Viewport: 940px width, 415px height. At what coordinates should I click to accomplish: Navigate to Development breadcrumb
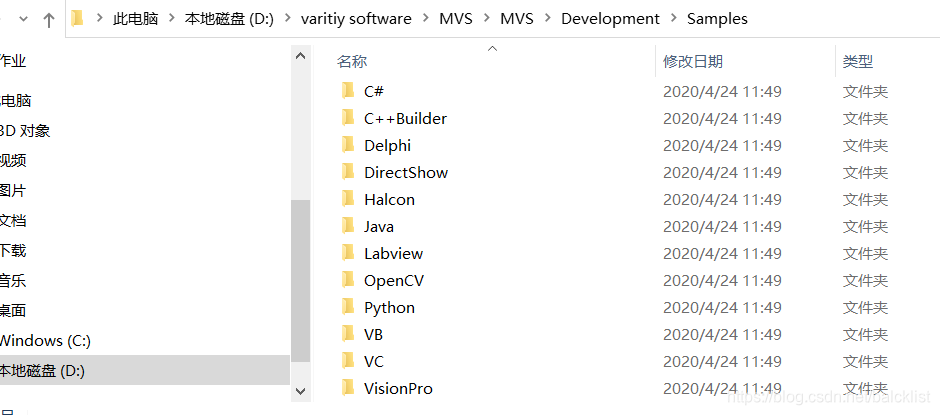(610, 19)
